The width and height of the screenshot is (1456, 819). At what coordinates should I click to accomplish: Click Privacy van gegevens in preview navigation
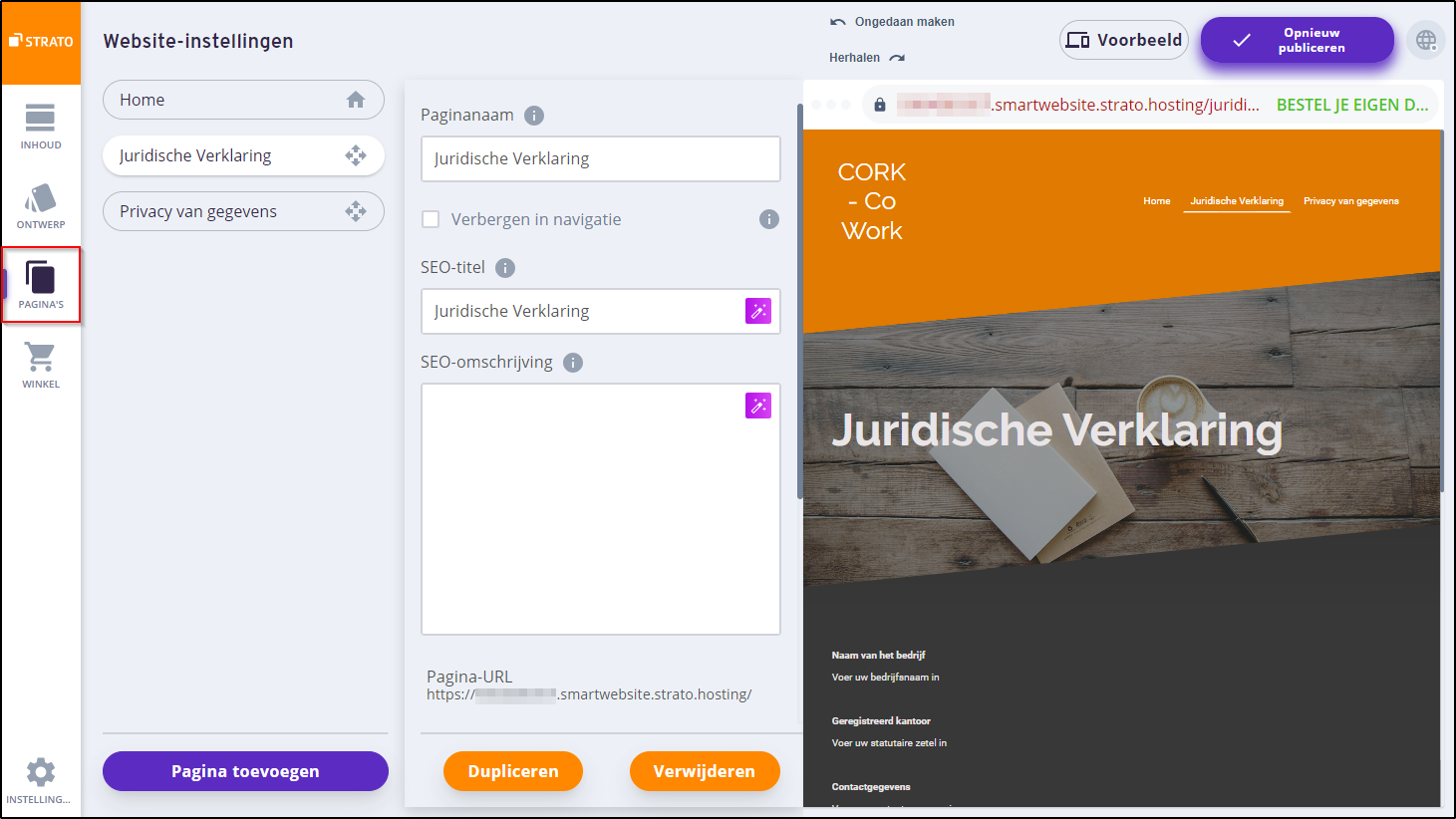(x=1350, y=201)
